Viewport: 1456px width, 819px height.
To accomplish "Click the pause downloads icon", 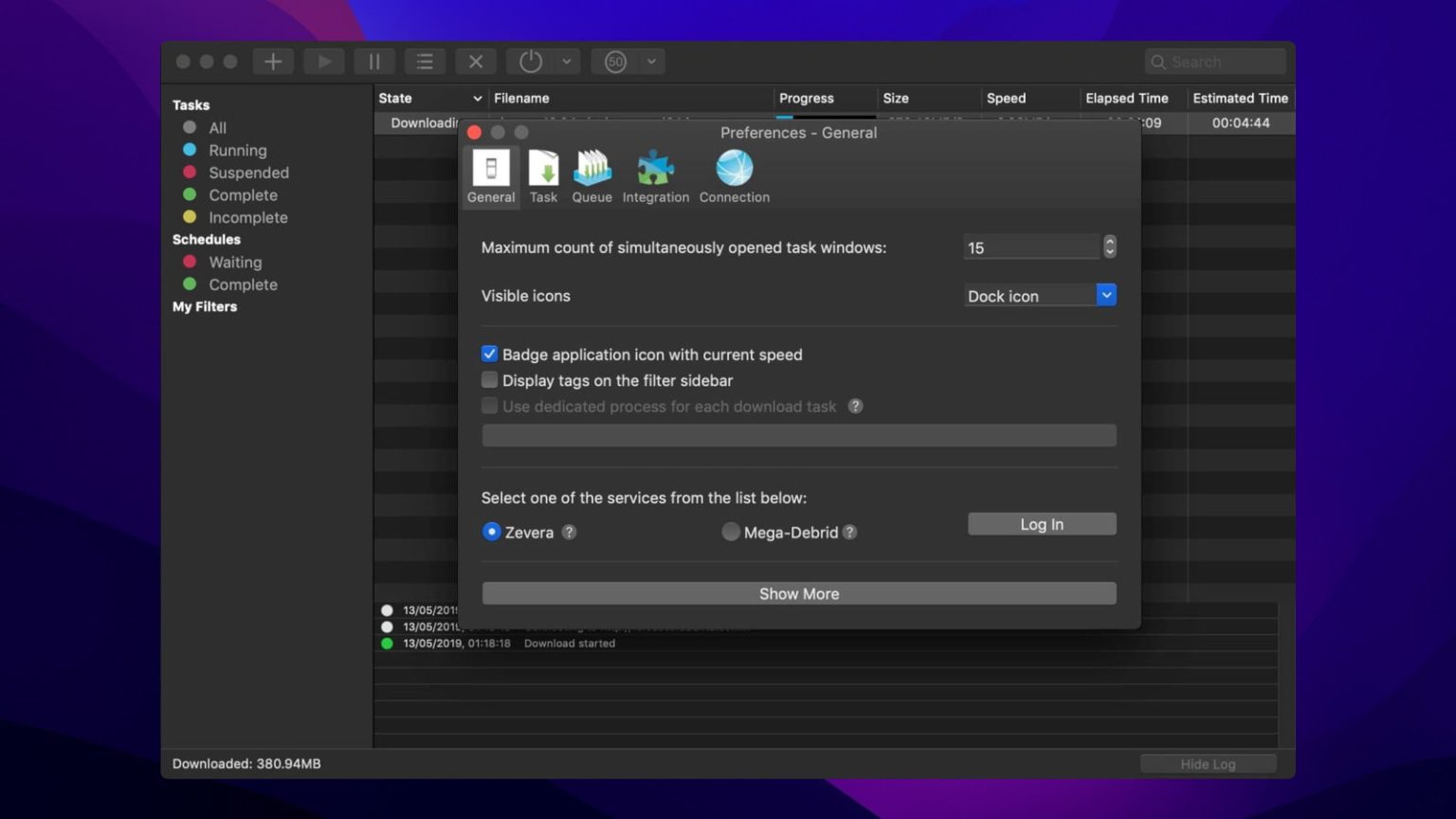I will [373, 61].
